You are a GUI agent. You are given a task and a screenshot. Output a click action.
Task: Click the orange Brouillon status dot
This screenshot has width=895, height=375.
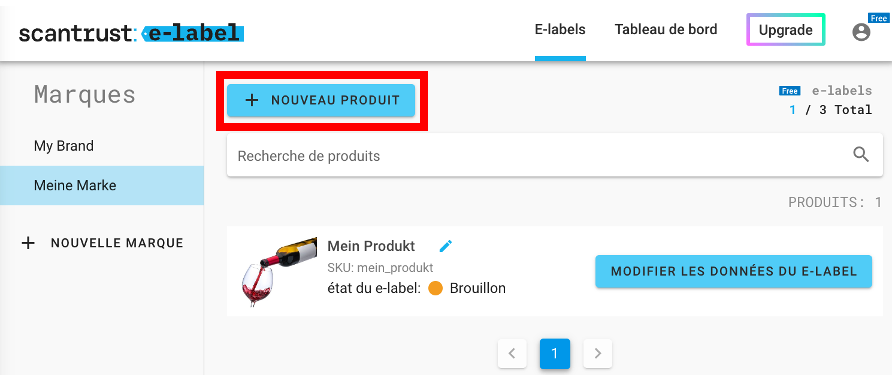[435, 288]
